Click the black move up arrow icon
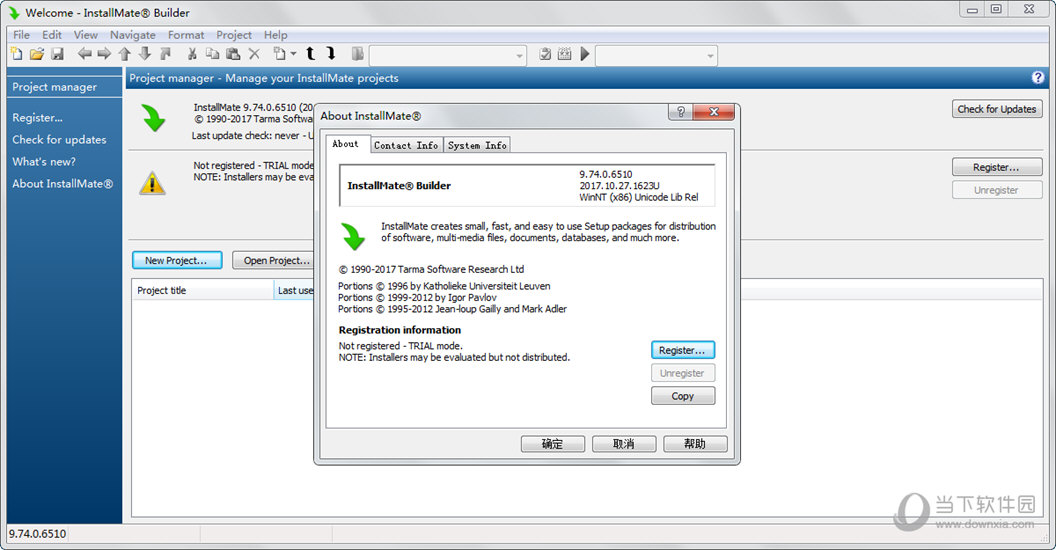1056x550 pixels. [x=310, y=54]
